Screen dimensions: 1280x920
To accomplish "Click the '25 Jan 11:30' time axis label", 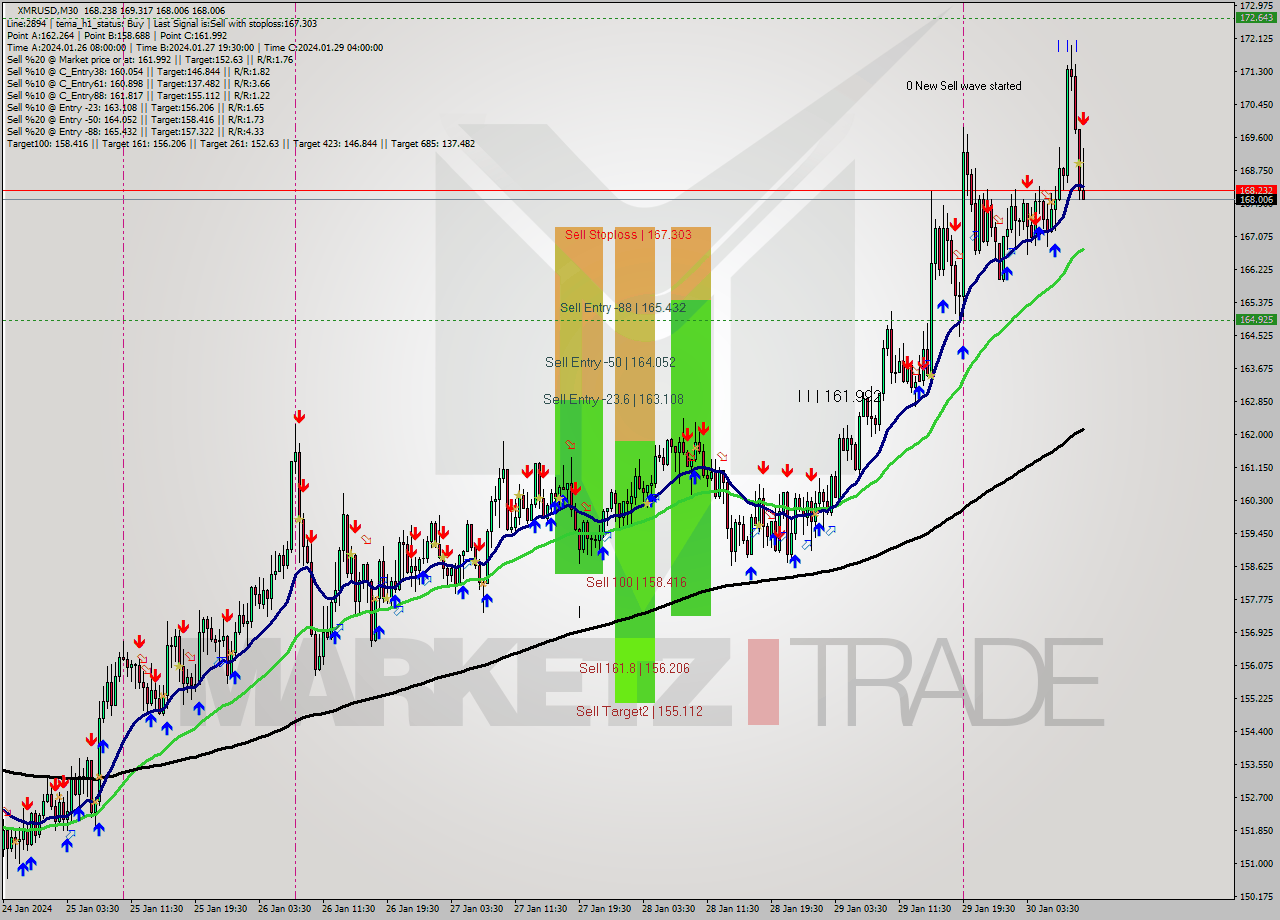I will pyautogui.click(x=157, y=909).
